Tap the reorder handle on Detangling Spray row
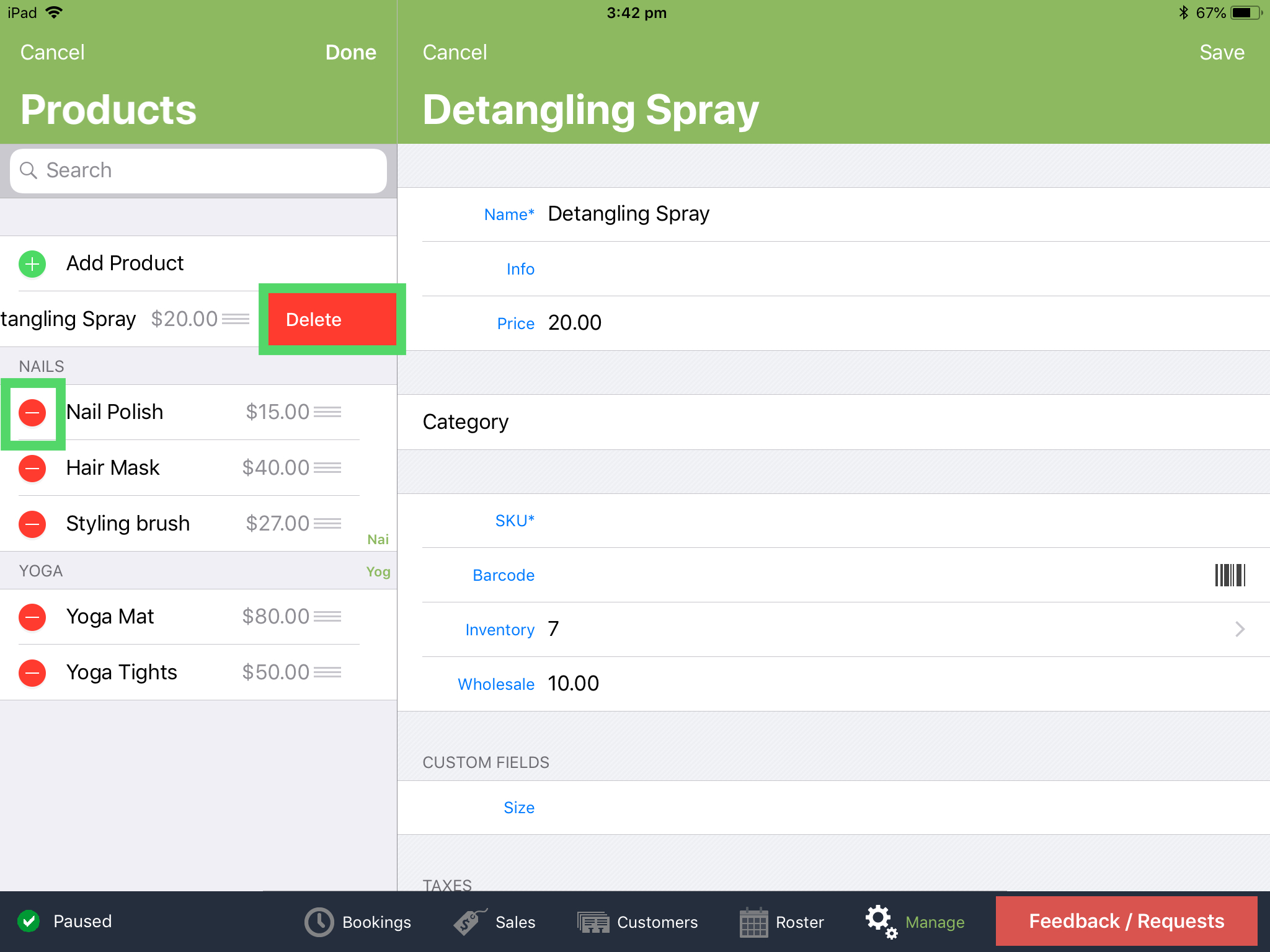 [236, 319]
